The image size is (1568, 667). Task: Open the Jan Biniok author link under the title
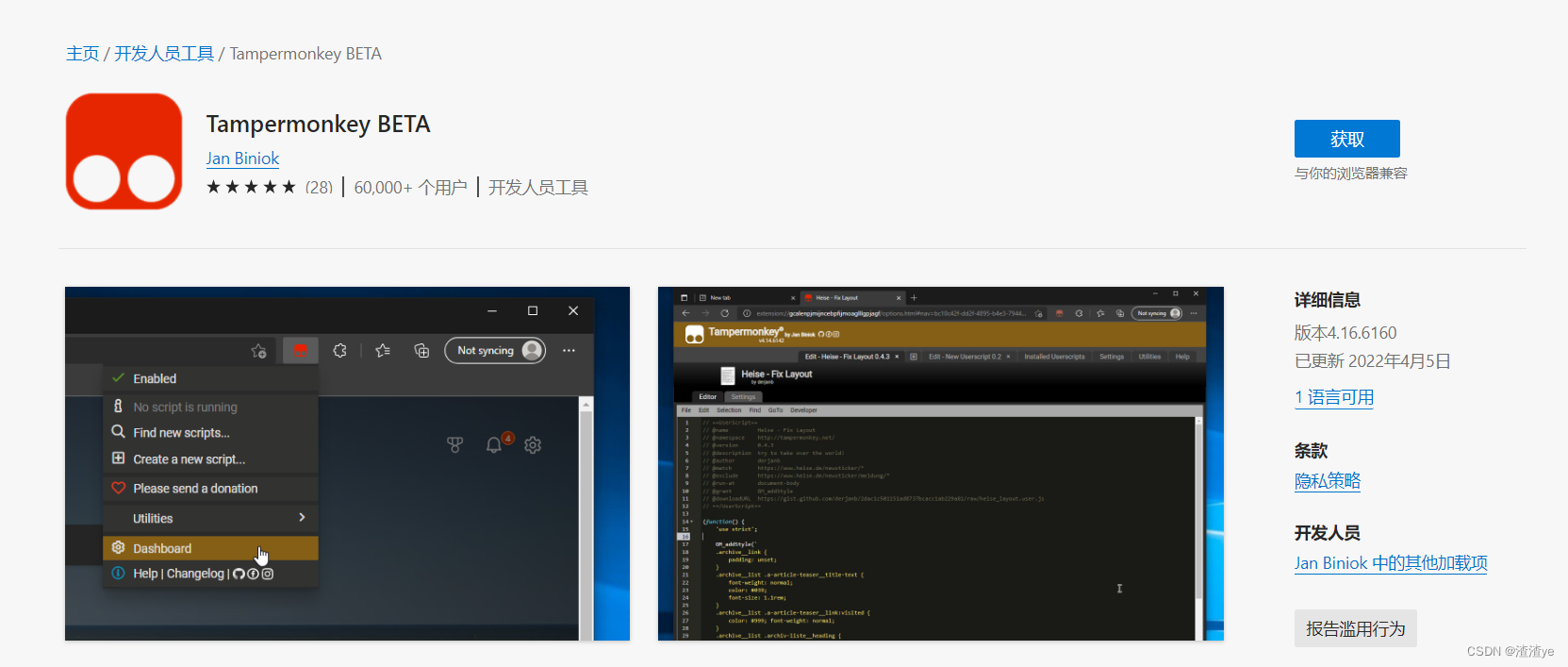coord(242,158)
